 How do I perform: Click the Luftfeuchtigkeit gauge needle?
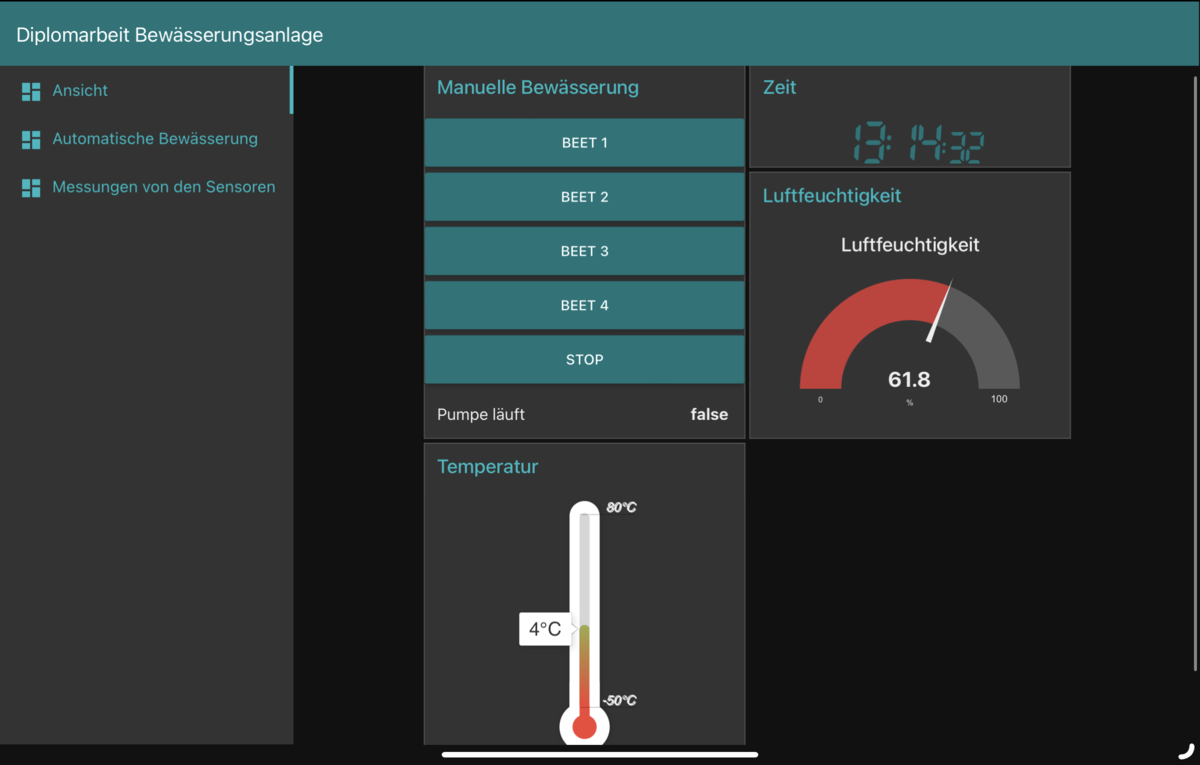click(x=940, y=312)
